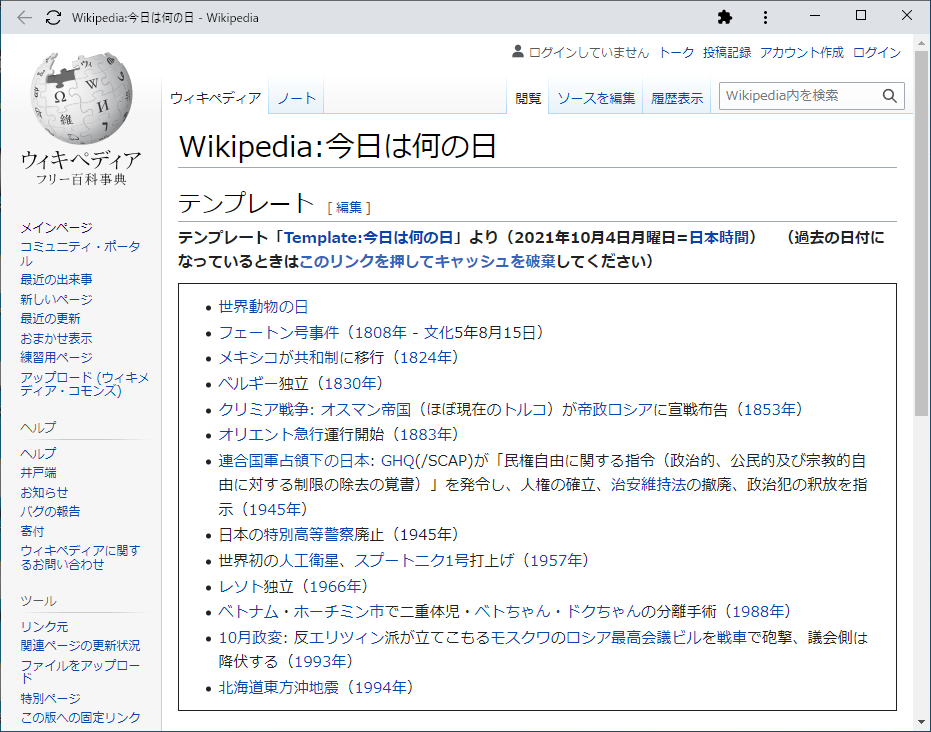Click the user silhouette icon
The image size is (931, 732).
[x=518, y=52]
